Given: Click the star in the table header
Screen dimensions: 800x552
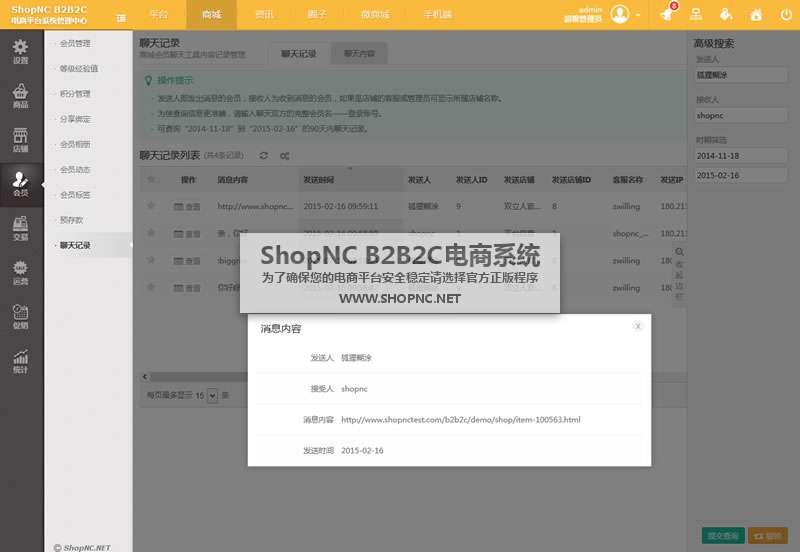Looking at the screenshot, I should point(151,179).
